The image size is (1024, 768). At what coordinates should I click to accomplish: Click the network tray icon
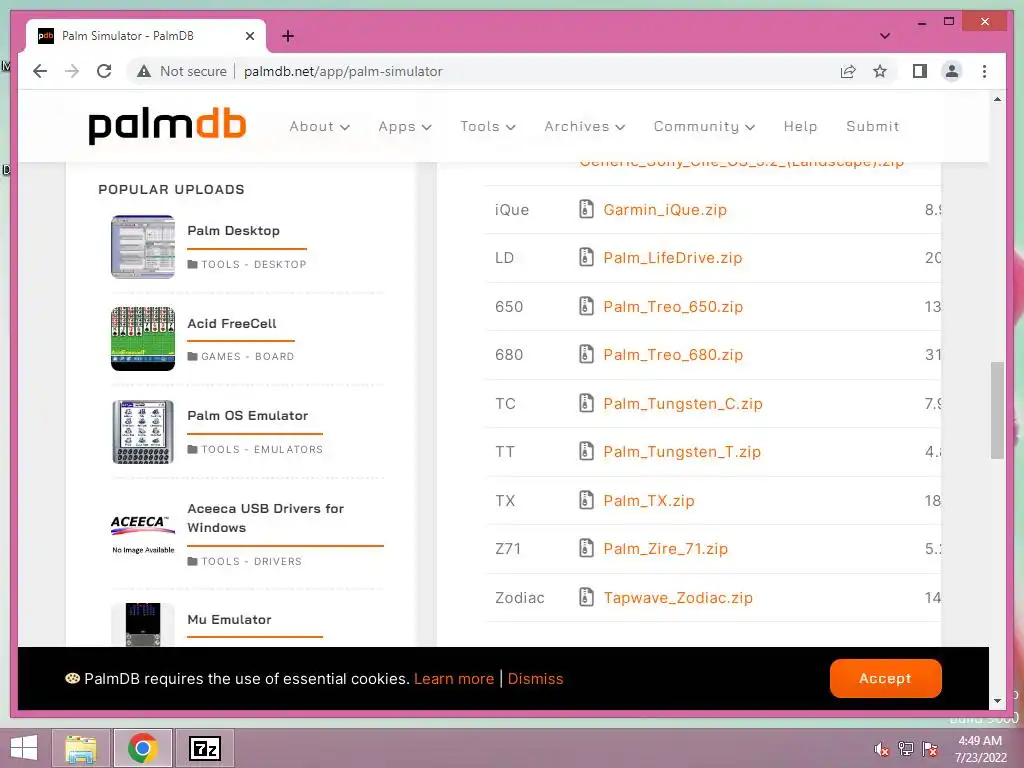click(906, 749)
